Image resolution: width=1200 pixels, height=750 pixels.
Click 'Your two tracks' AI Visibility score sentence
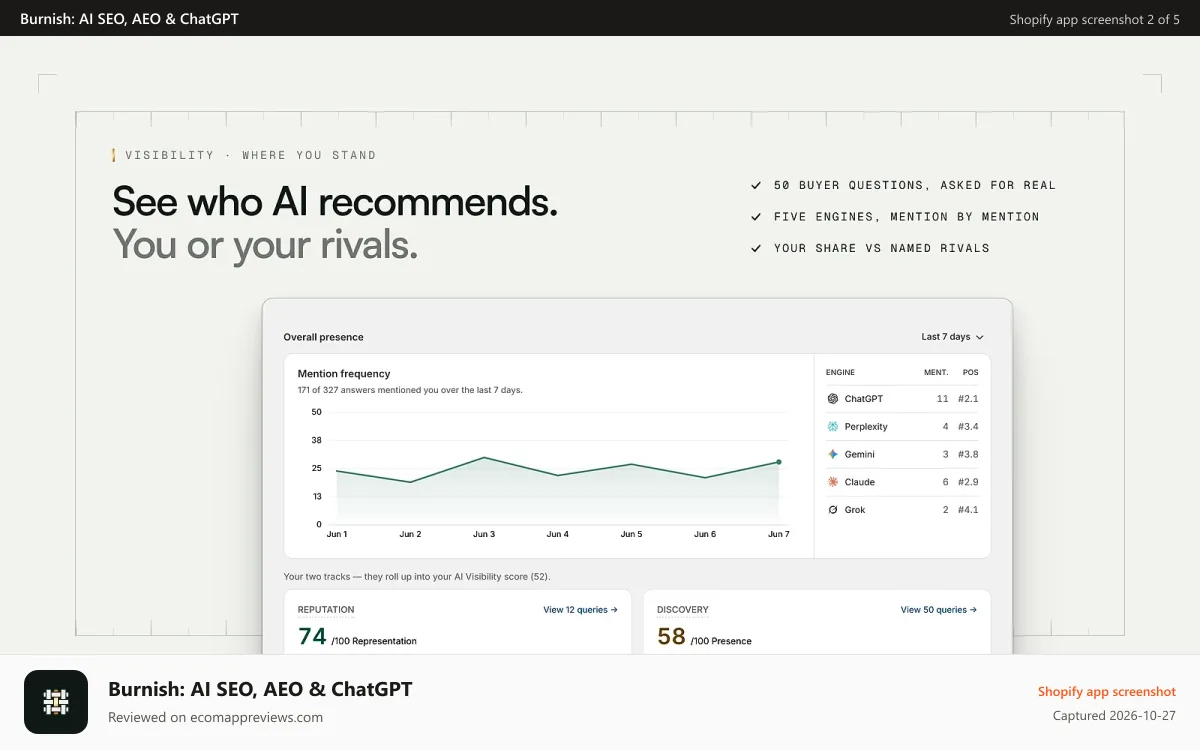(x=417, y=577)
